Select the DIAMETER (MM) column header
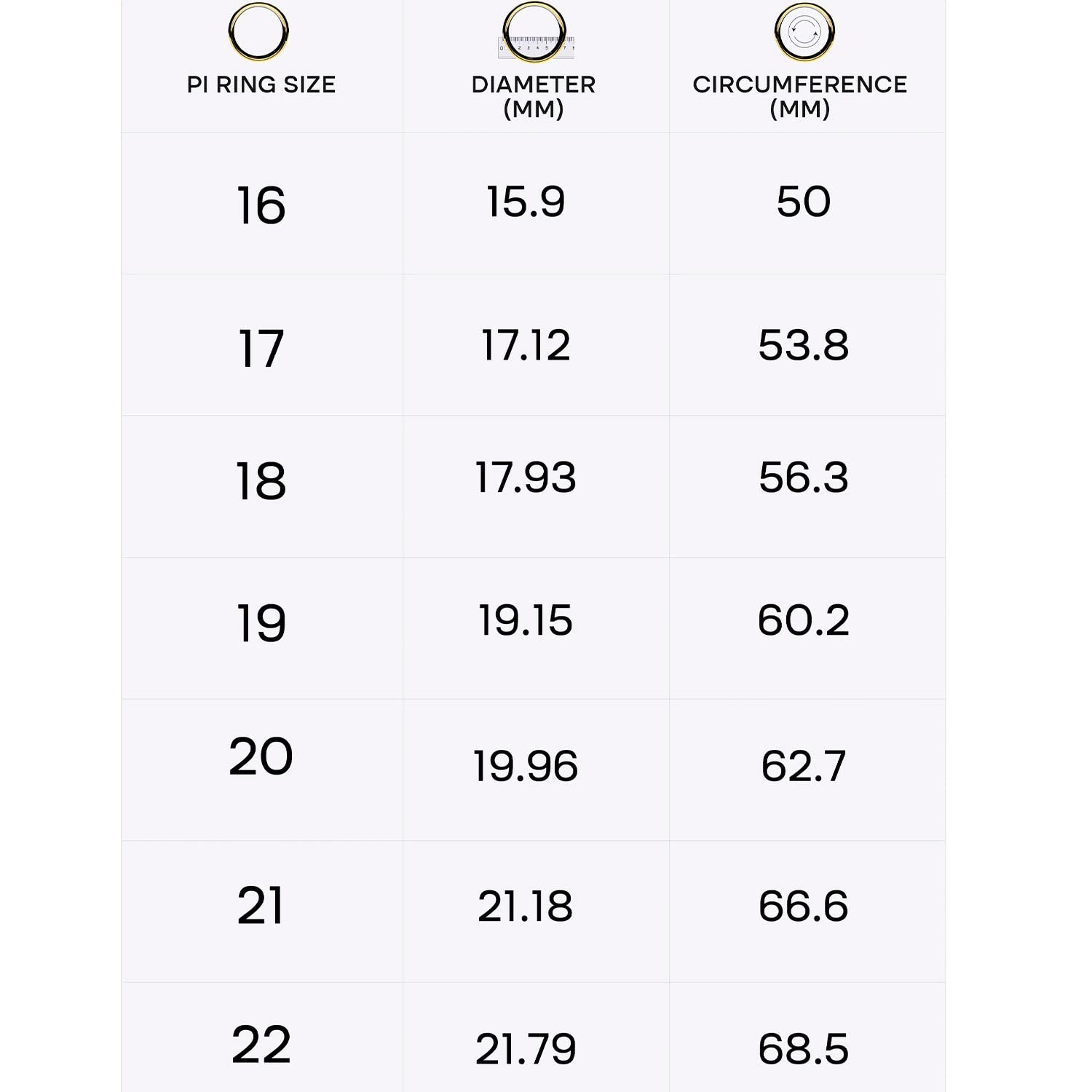Image resolution: width=1092 pixels, height=1092 pixels. click(534, 96)
